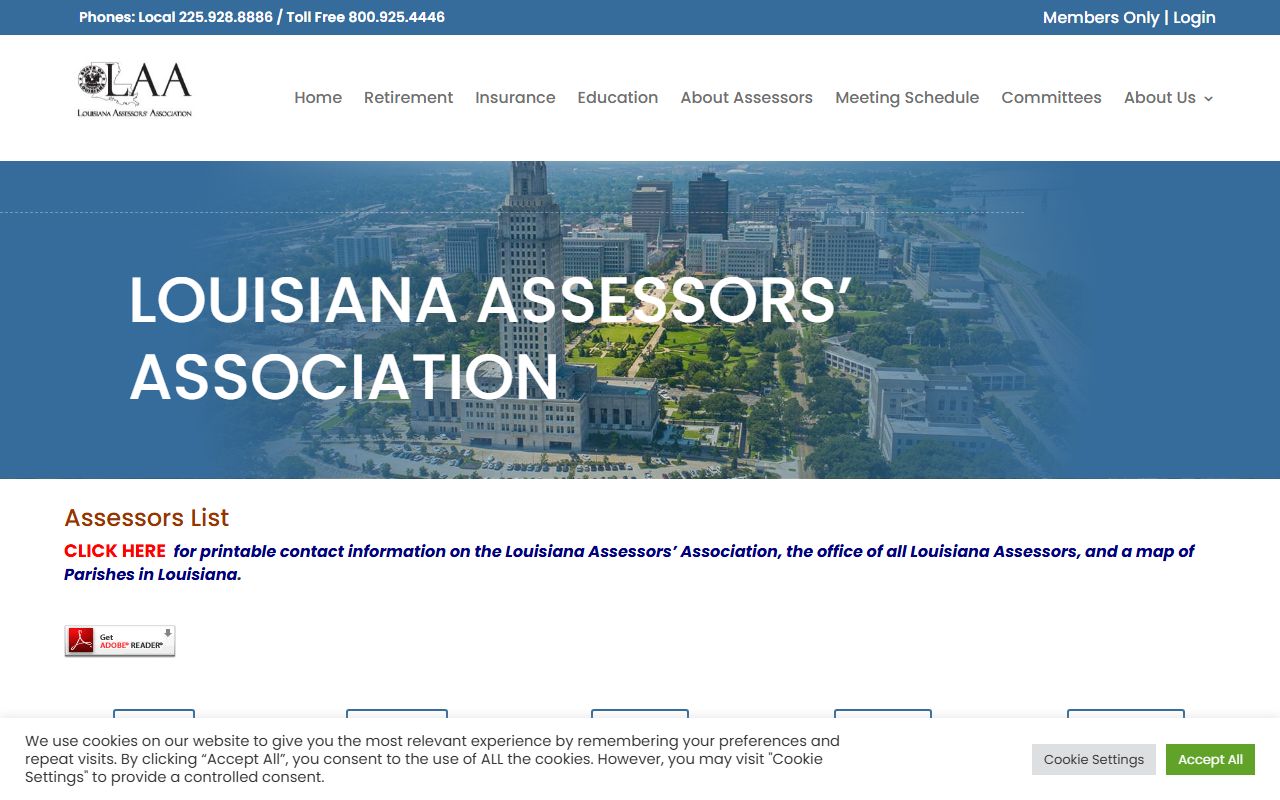Go to the Retirement page
Screen dimensions: 1280x800
[x=408, y=97]
